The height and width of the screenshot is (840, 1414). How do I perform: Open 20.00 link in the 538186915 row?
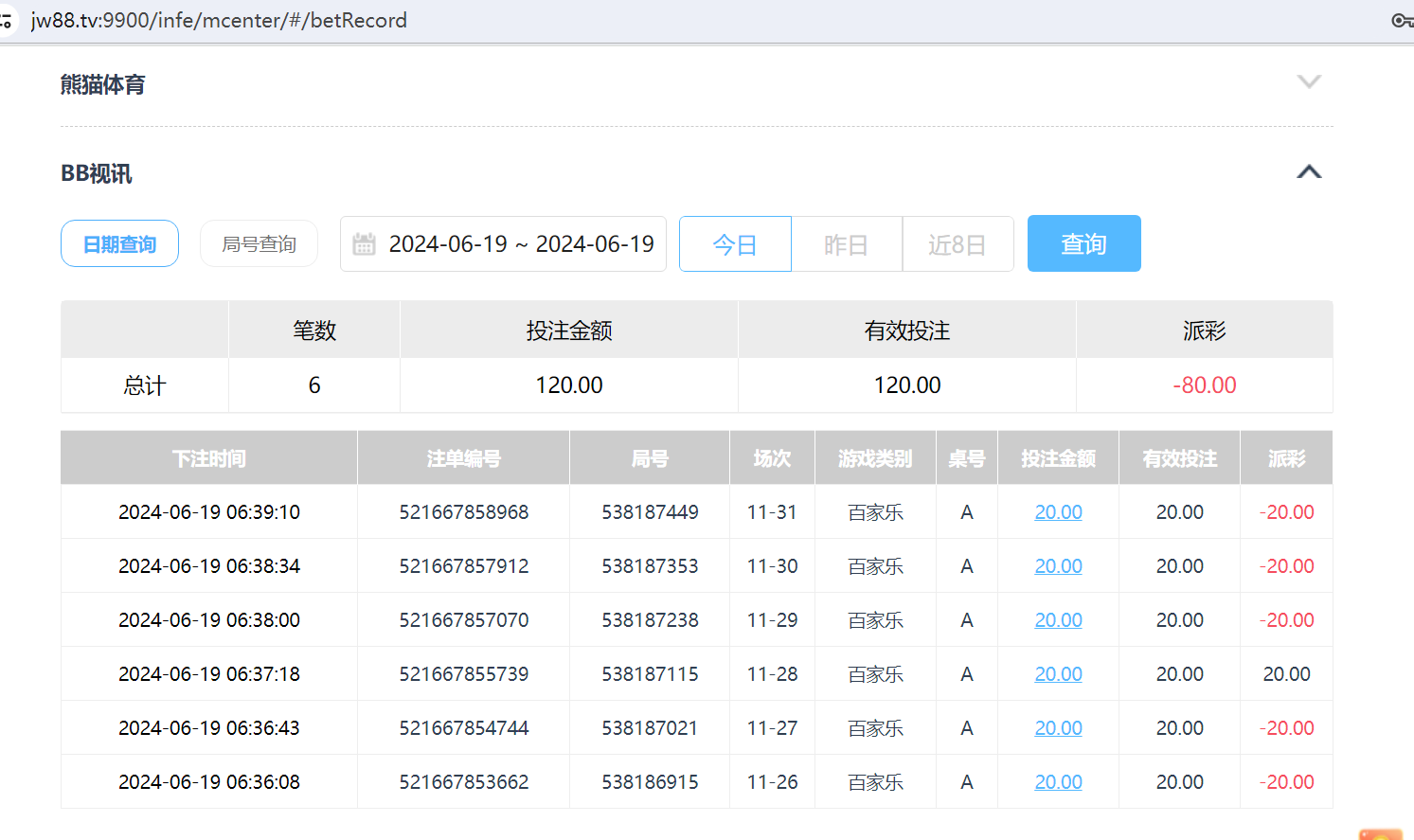[x=1058, y=781]
